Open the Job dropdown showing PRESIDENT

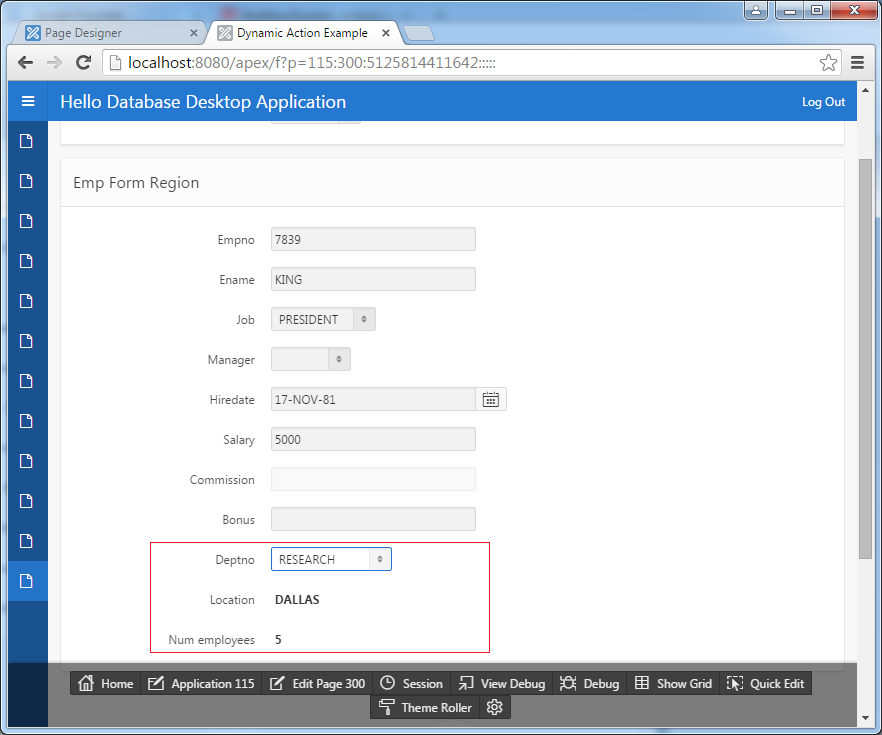323,319
